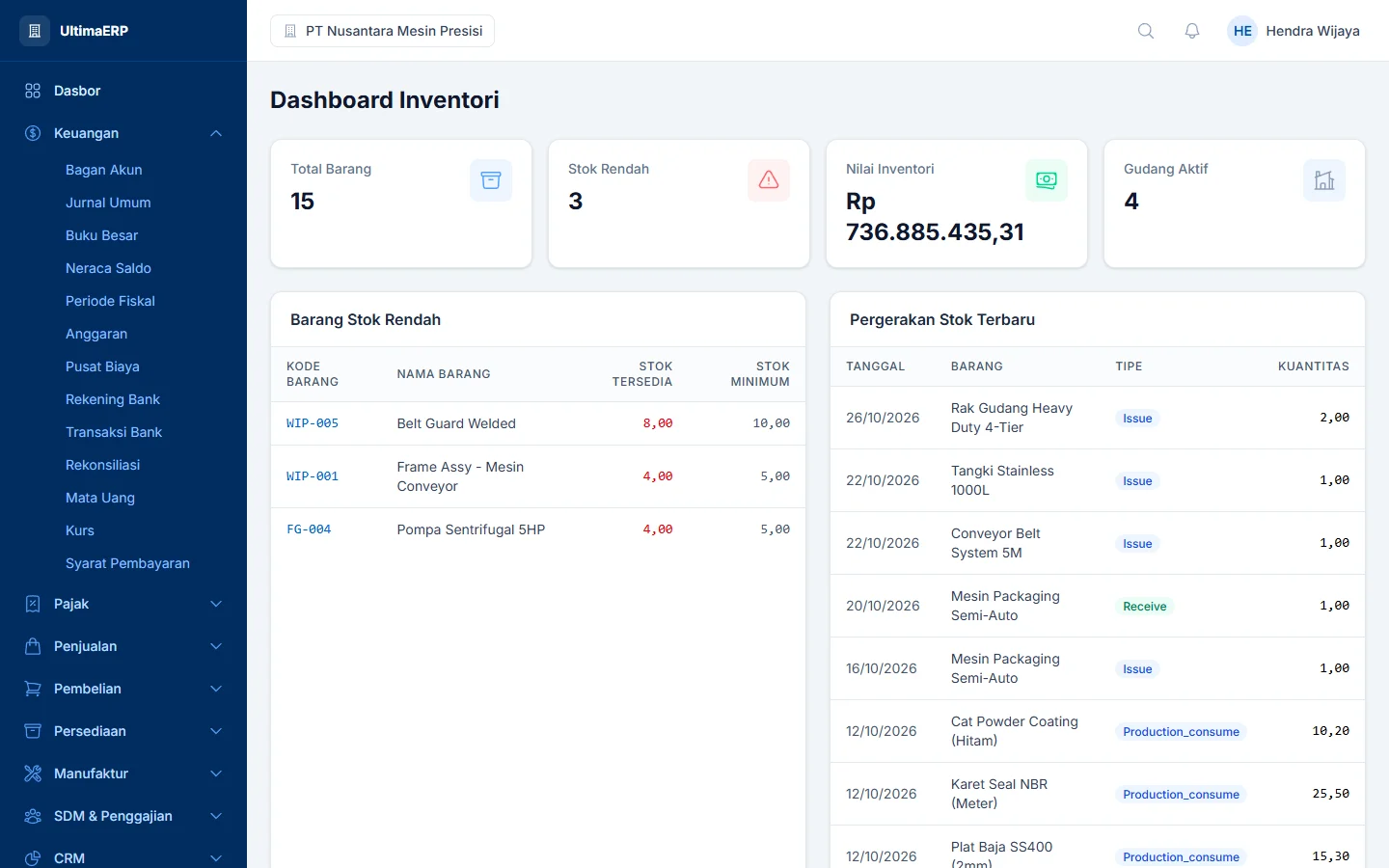This screenshot has height=868, width=1389.
Task: Click the Rak Gudang Heavy Duty 4-Tier entry
Action: tap(1012, 418)
